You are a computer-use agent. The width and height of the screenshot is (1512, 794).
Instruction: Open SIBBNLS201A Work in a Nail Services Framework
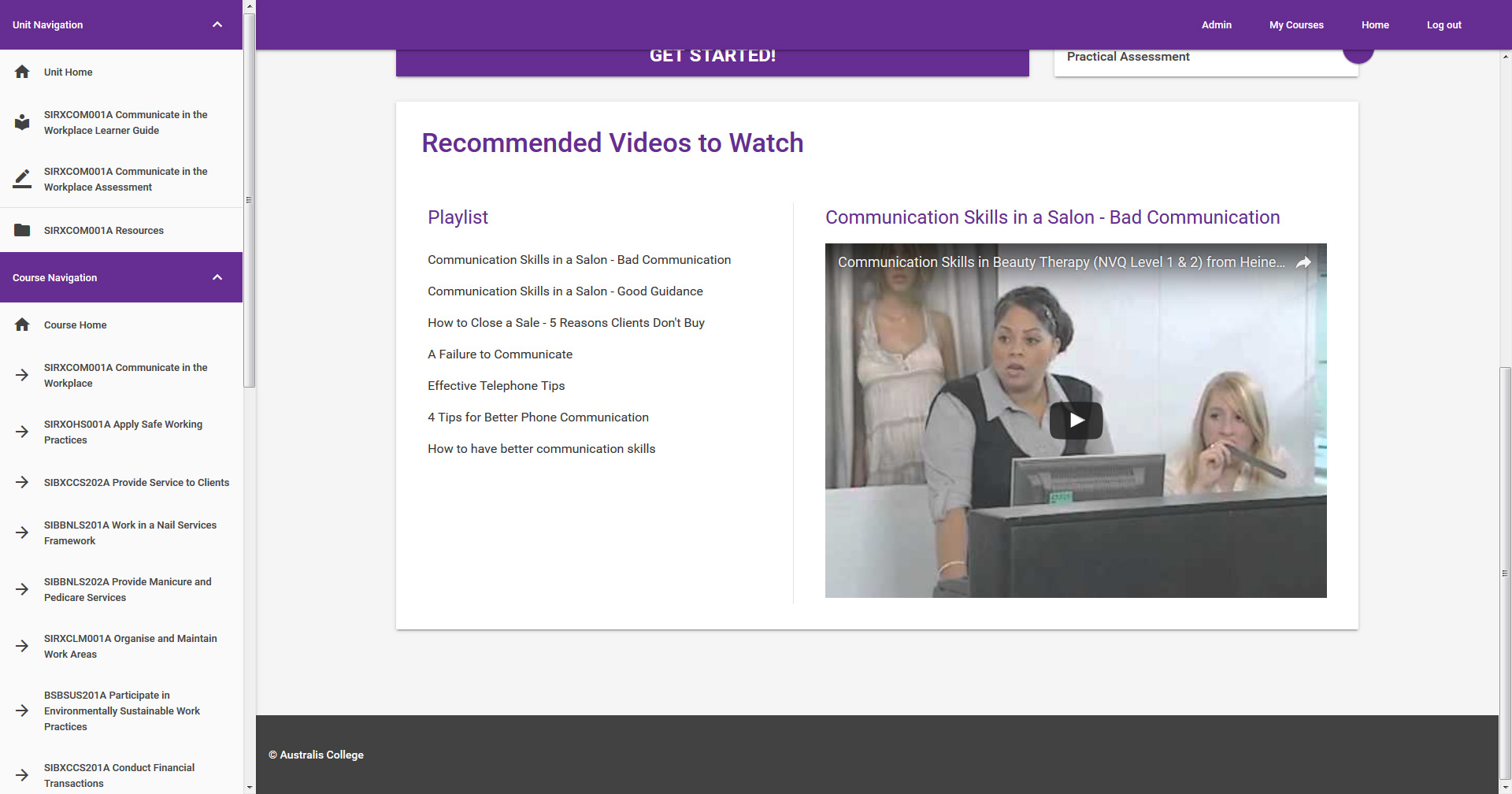(130, 532)
